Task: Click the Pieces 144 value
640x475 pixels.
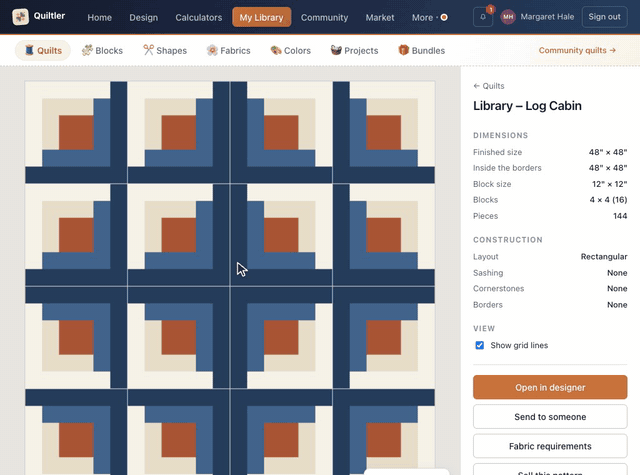Action: pos(620,216)
